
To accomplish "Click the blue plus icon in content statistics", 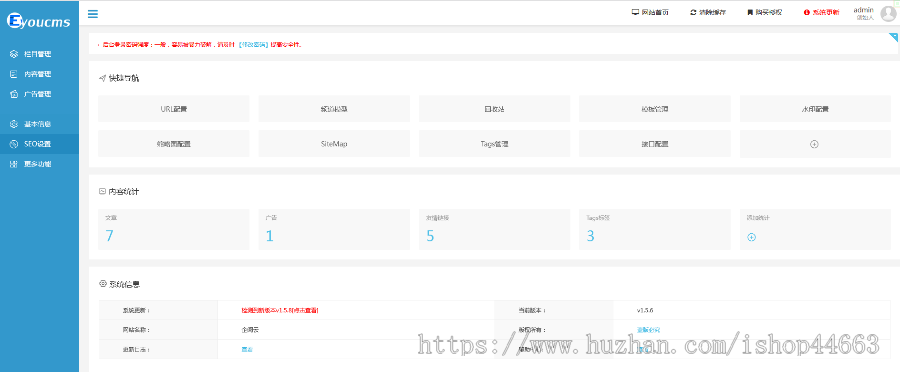I will tap(751, 237).
